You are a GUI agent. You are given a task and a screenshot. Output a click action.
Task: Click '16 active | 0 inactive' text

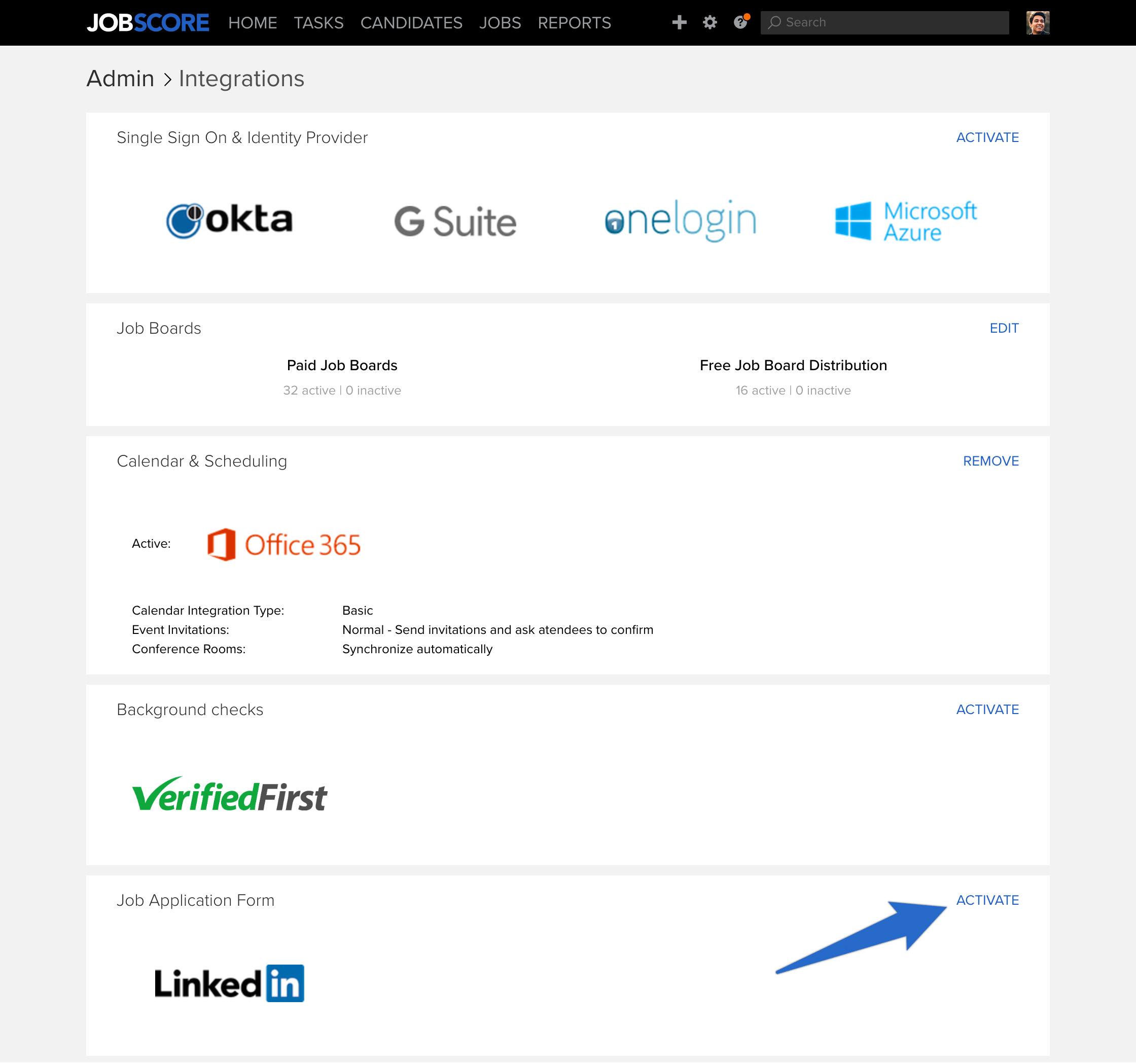point(793,391)
